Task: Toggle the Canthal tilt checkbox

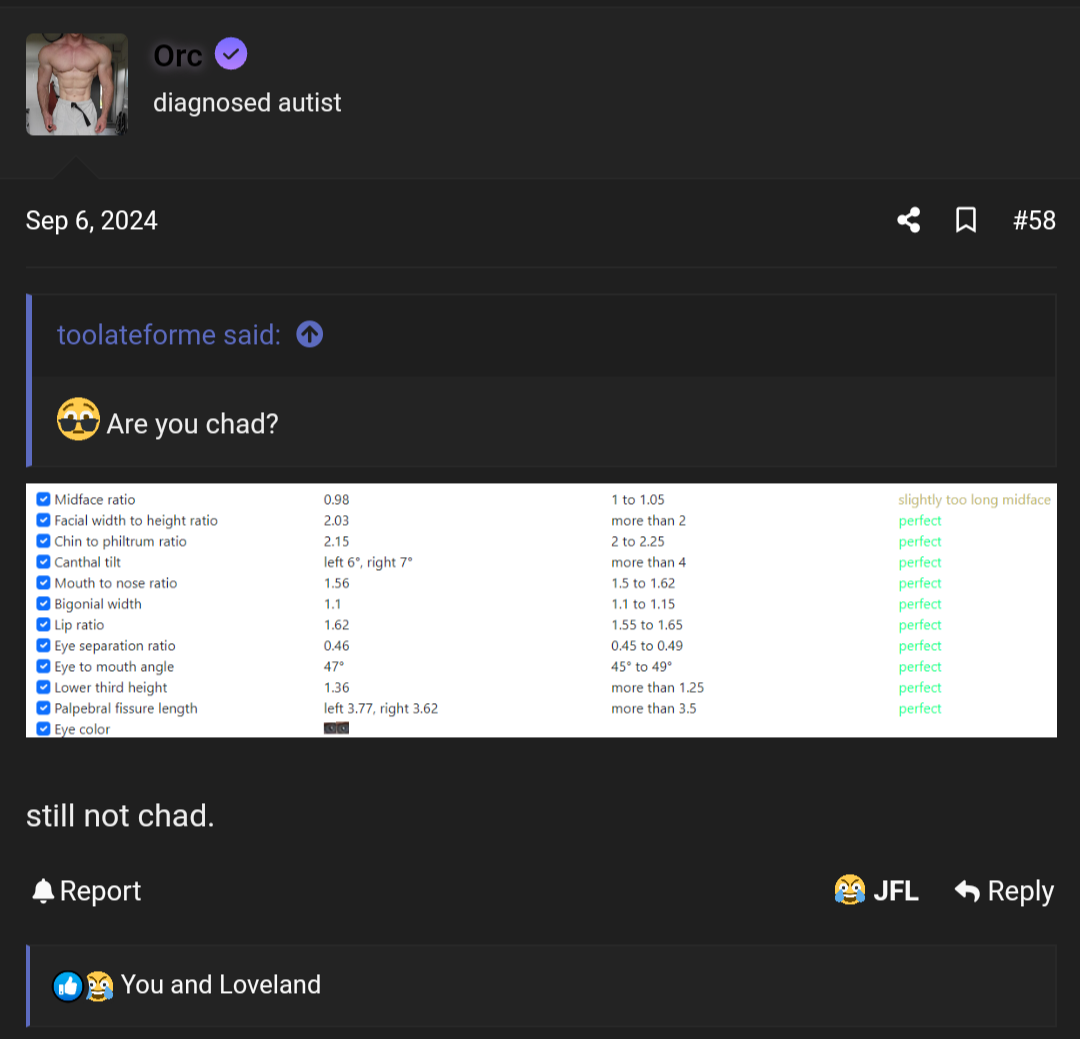Action: (43, 561)
